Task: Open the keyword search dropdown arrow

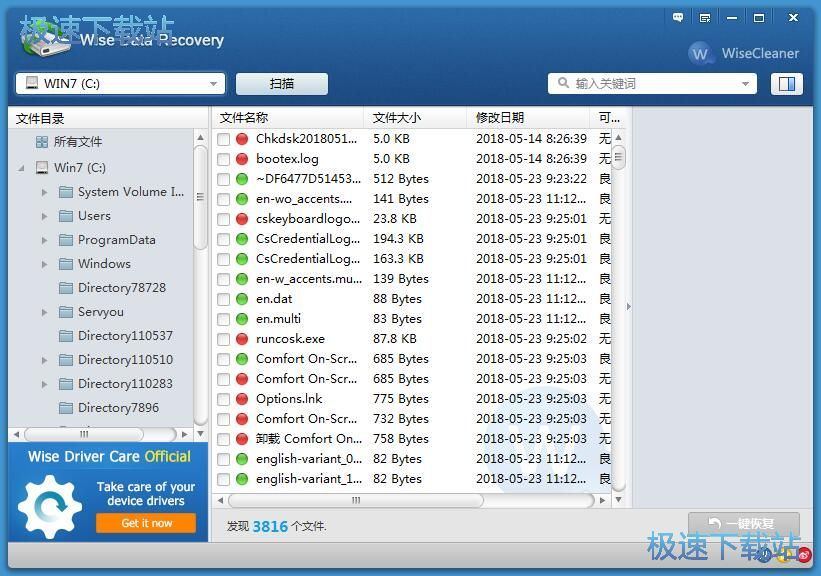Action: [745, 84]
